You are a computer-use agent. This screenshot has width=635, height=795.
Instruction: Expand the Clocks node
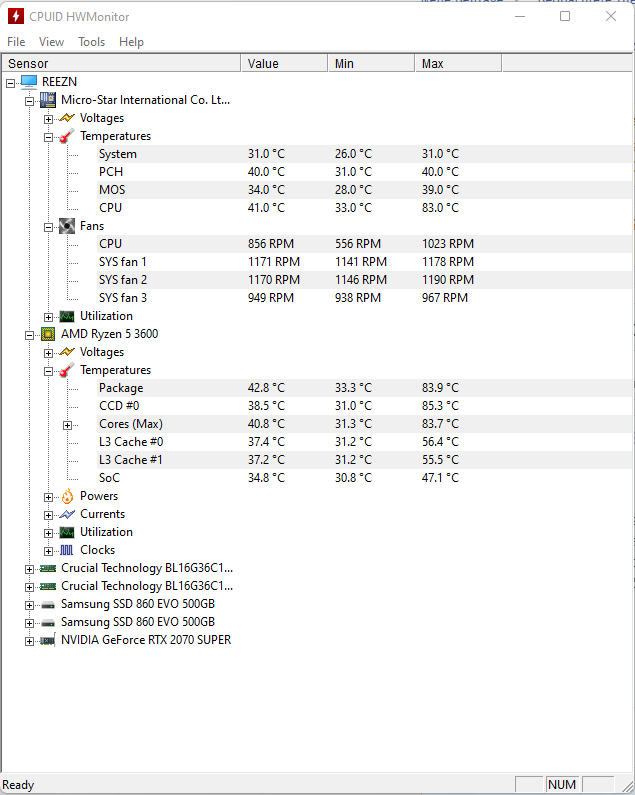48,552
